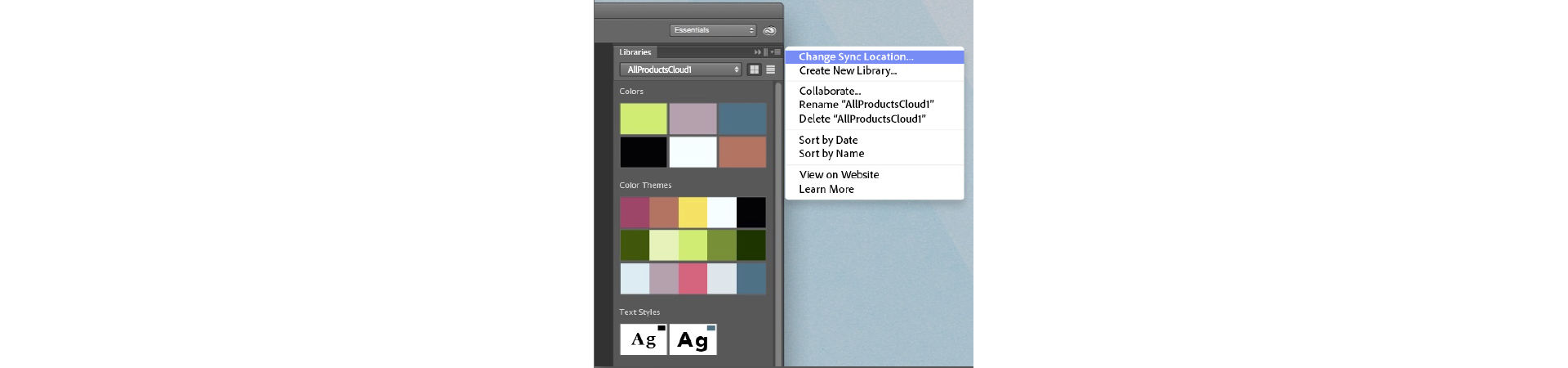Image resolution: width=1568 pixels, height=368 pixels.
Task: Apply the bold sans Ag text style
Action: coord(693,339)
